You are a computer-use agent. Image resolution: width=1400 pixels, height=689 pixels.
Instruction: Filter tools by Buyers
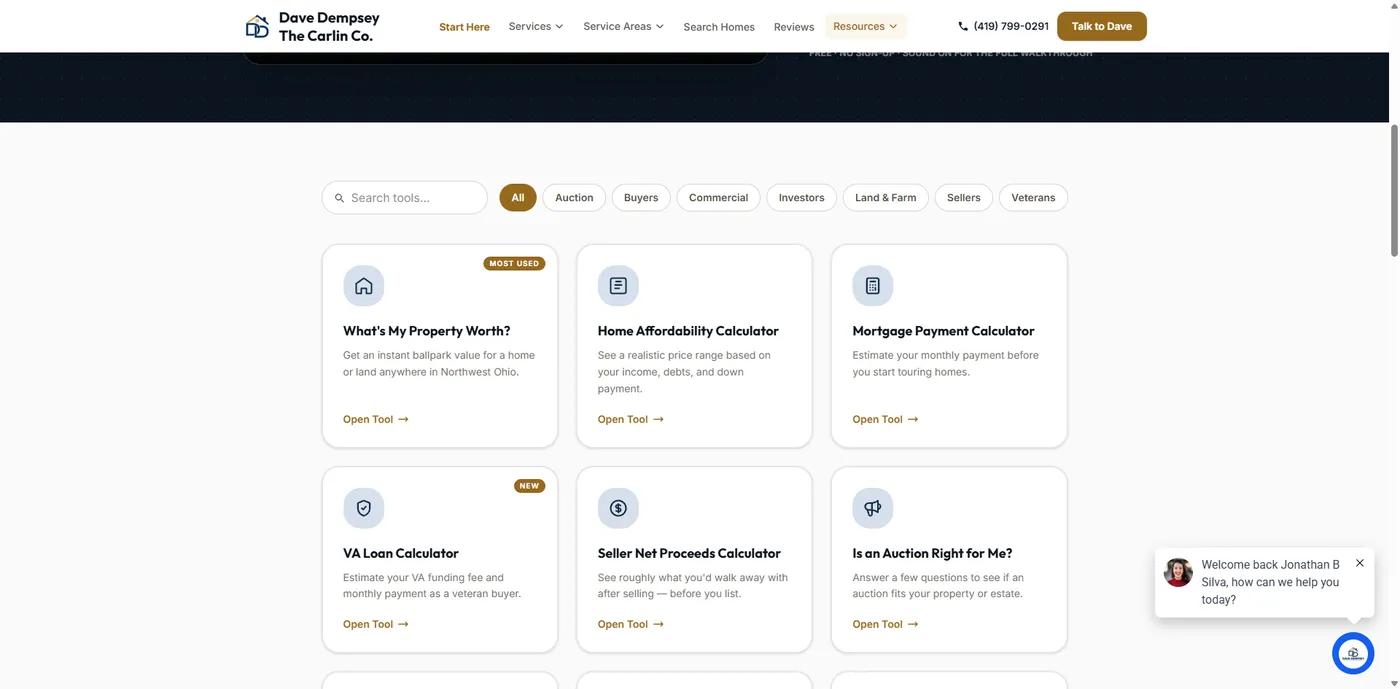tap(641, 198)
